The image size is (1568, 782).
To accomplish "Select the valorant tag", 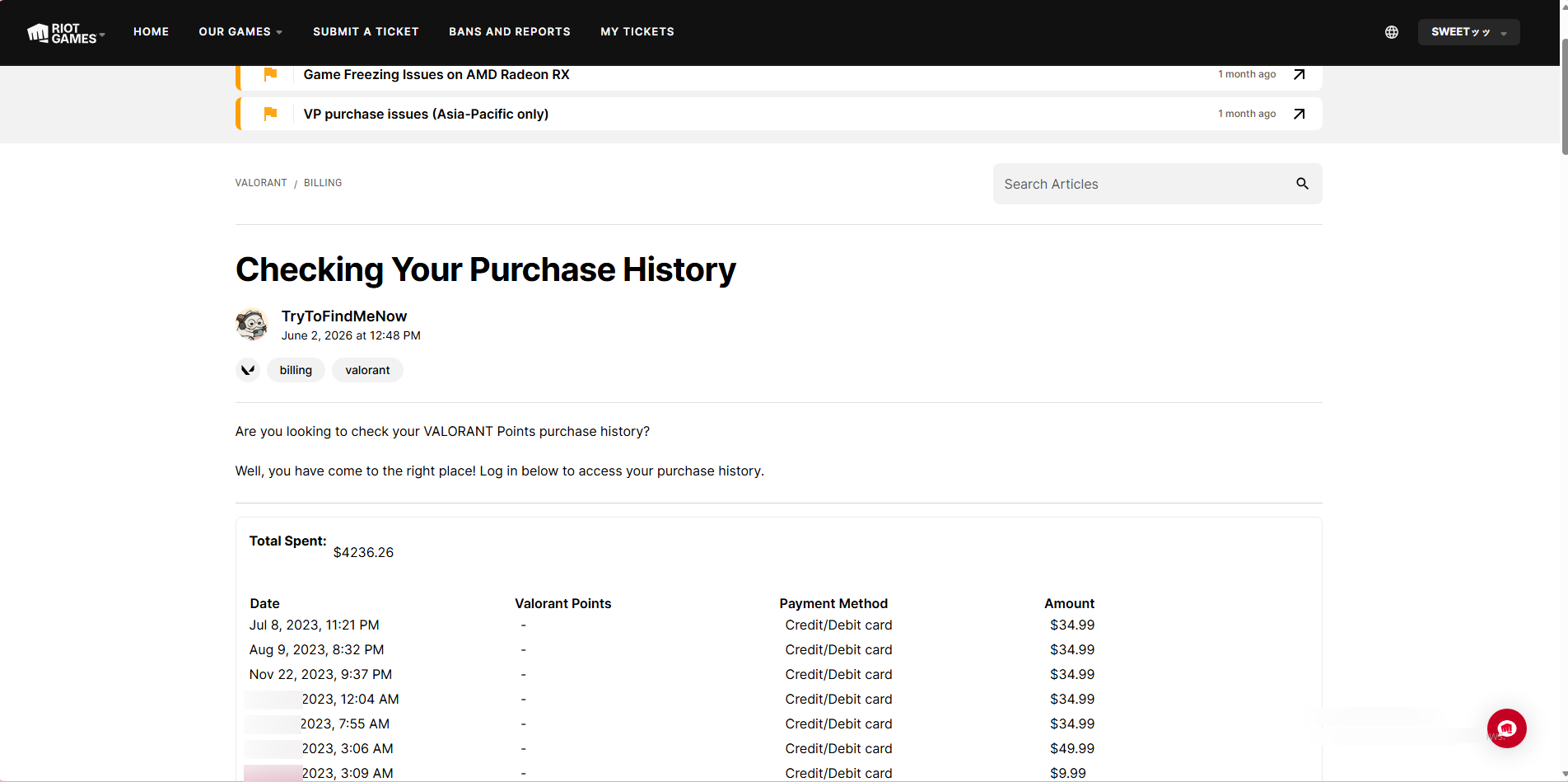I will pos(367,370).
